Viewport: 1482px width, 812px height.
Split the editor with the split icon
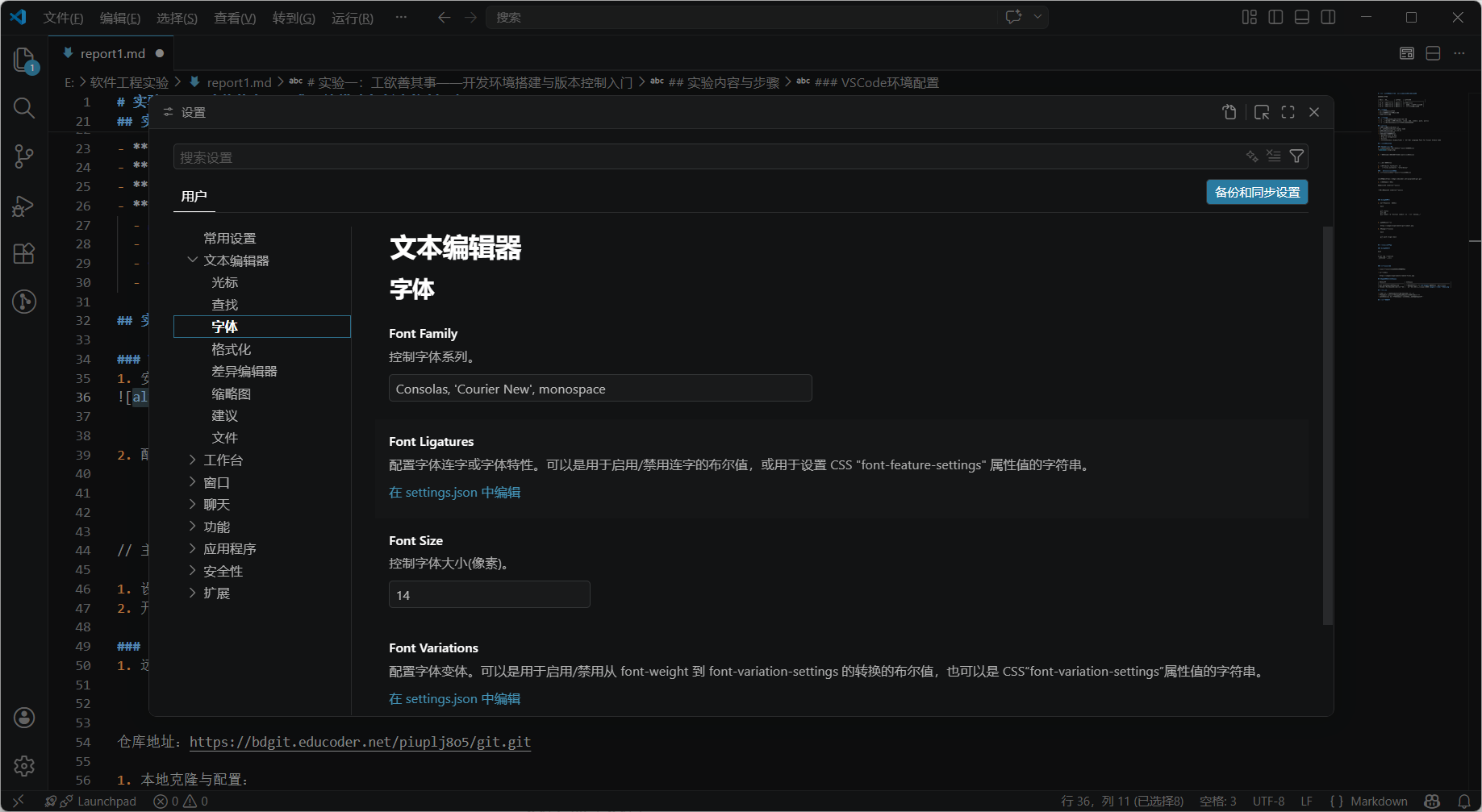point(1433,53)
